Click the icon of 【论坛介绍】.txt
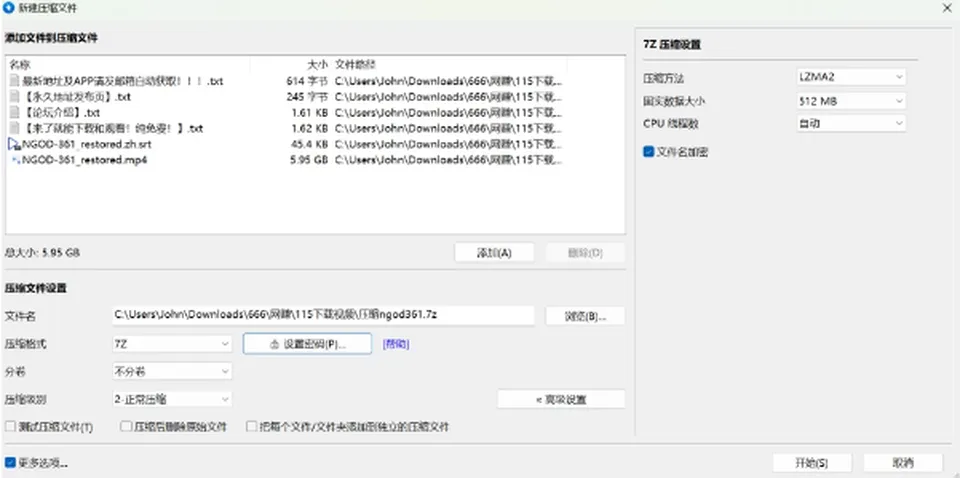 pyautogui.click(x=15, y=113)
